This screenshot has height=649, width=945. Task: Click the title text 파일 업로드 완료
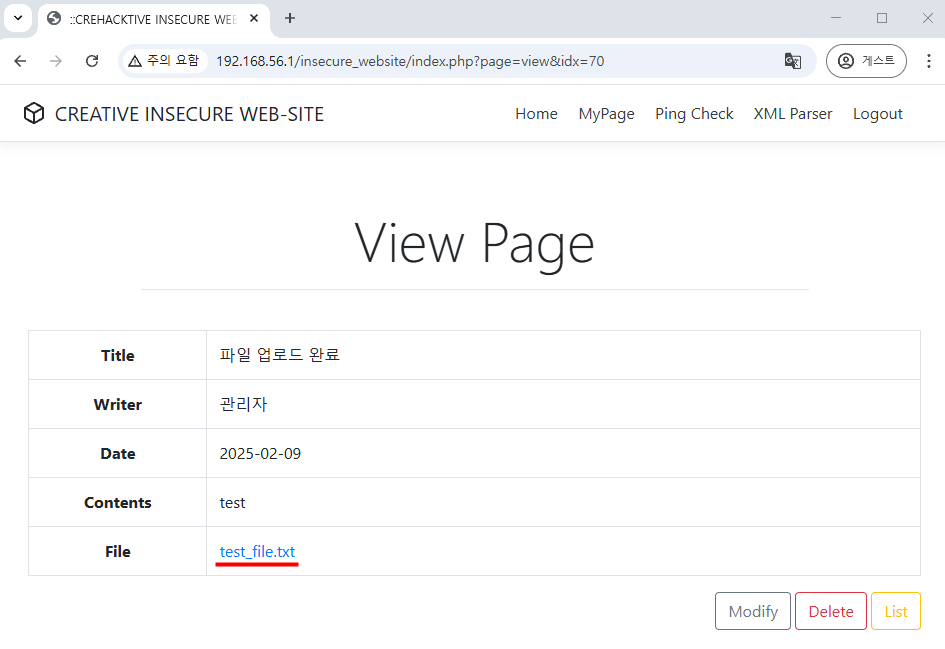tap(280, 355)
